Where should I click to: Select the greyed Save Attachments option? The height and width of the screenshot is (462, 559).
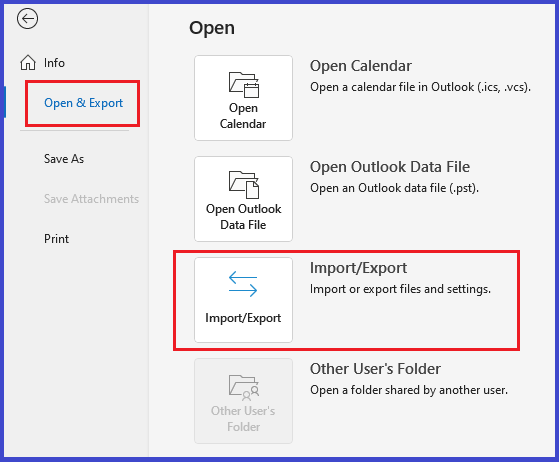(91, 199)
